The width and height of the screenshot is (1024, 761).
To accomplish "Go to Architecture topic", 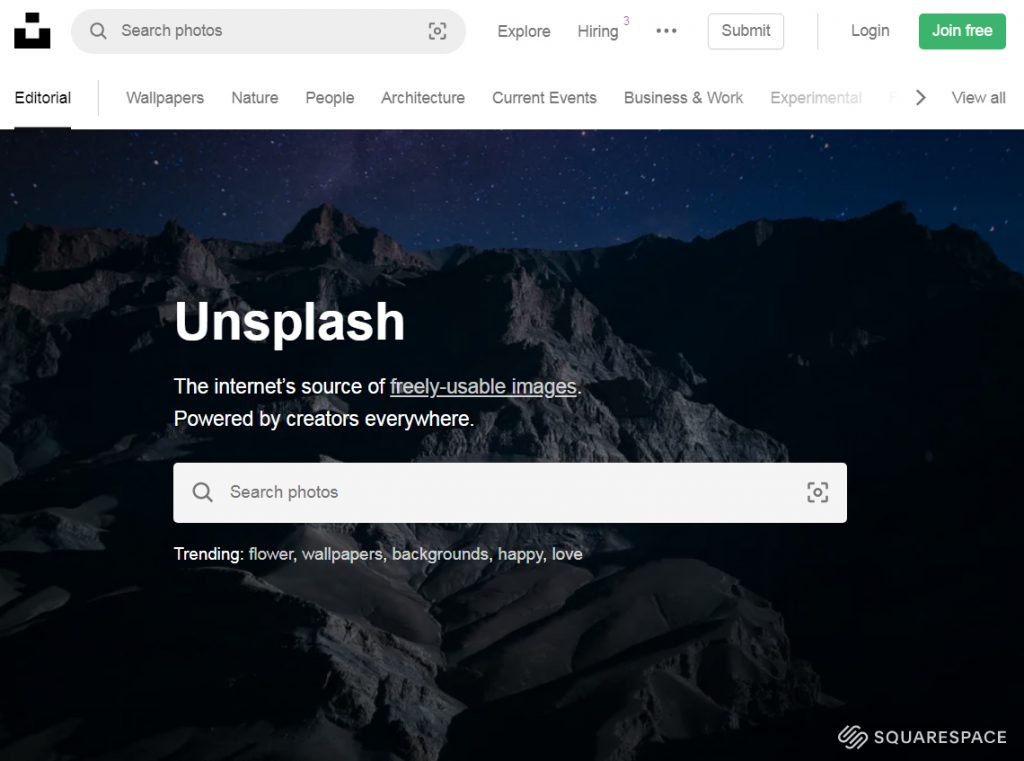I will click(x=423, y=98).
